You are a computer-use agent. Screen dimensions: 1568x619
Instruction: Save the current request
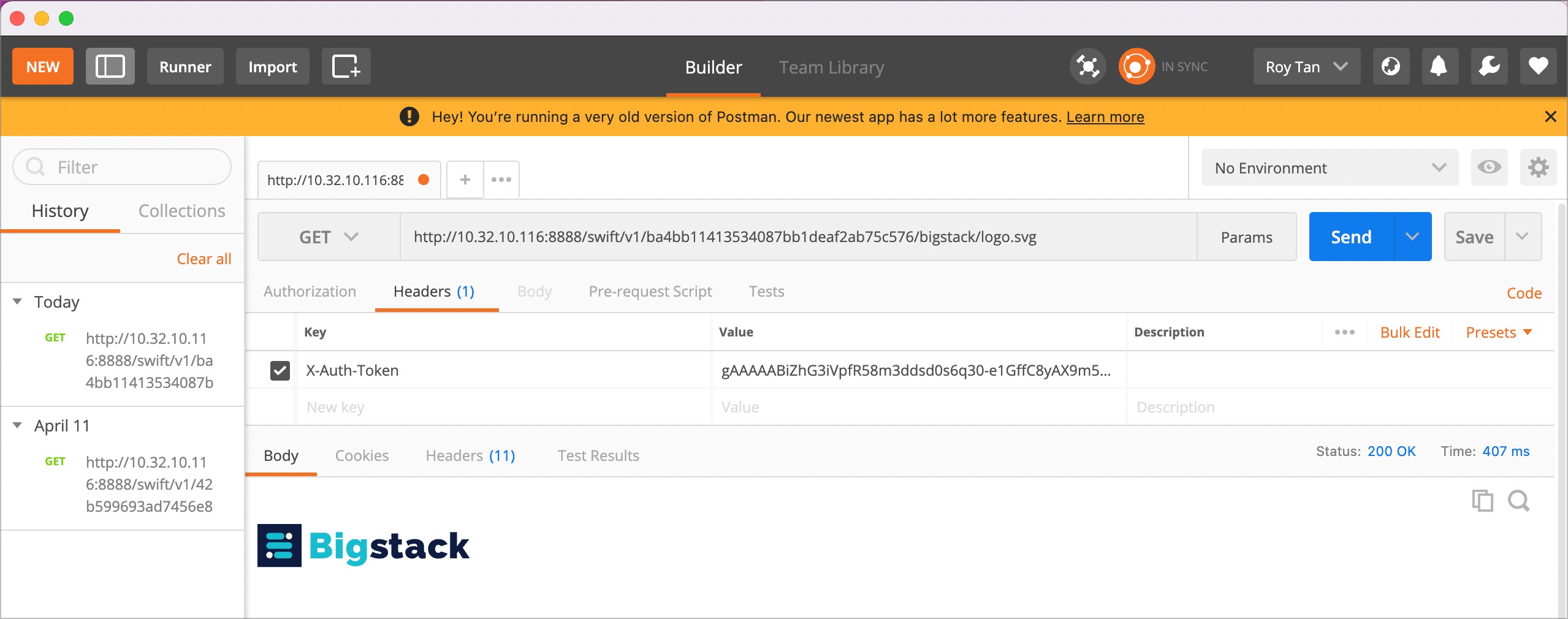1474,237
